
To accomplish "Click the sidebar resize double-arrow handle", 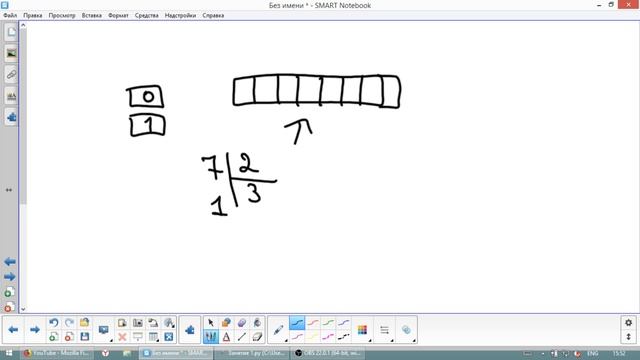I will click(x=9, y=190).
